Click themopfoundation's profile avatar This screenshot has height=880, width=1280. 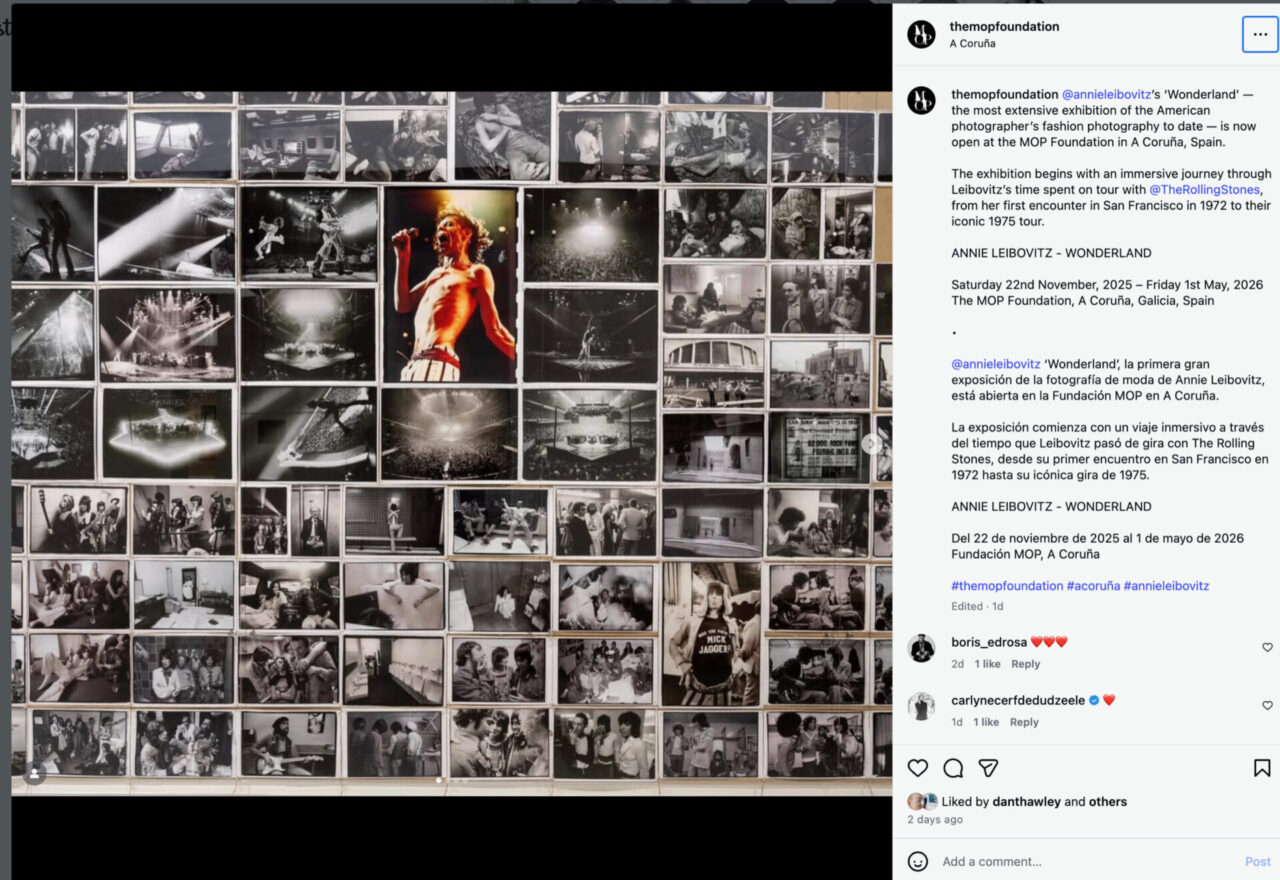tap(921, 34)
